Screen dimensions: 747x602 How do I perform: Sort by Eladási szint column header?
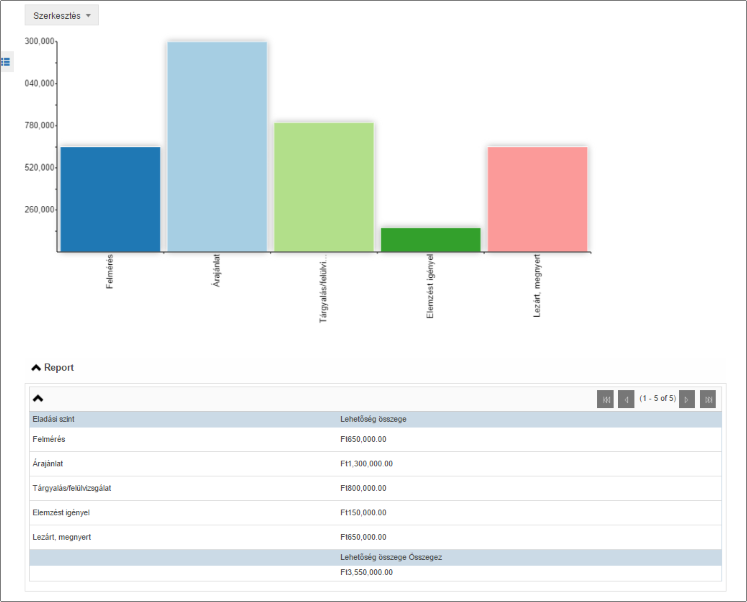click(53, 419)
